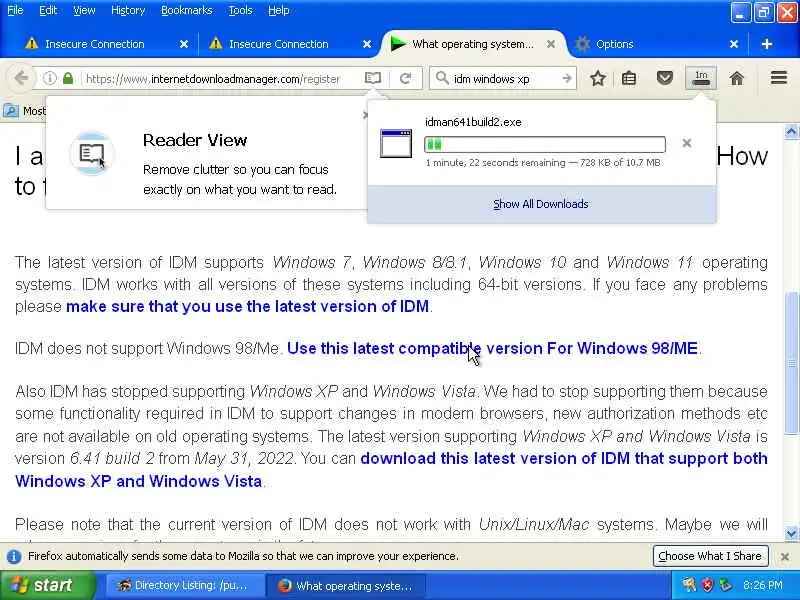Click the idman641build2.exe file icon
The image size is (800, 600).
pos(396,143)
